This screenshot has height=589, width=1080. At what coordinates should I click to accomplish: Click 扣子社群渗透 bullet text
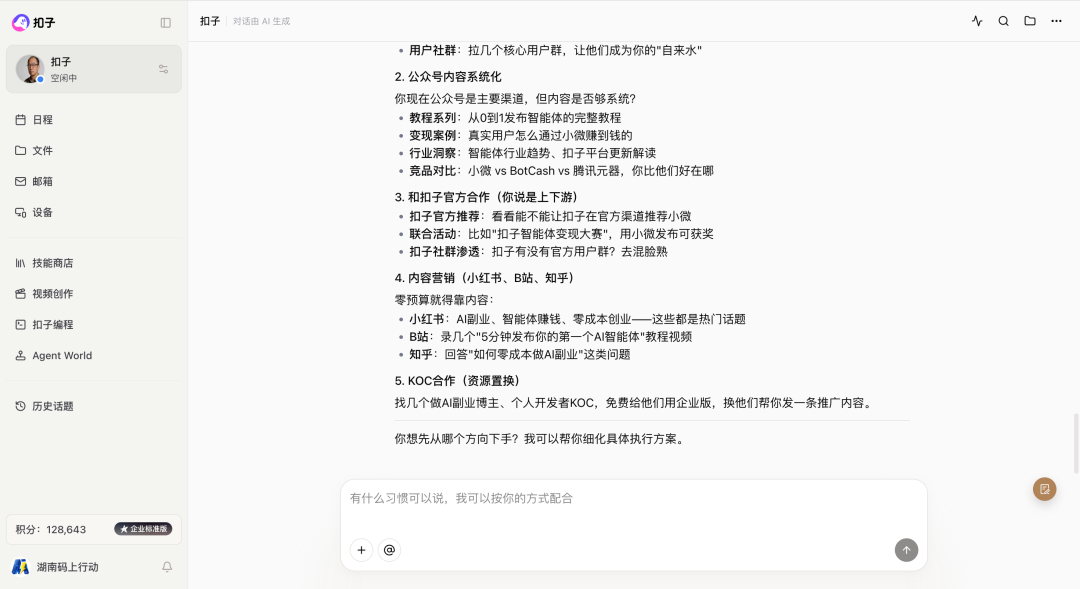(538, 251)
